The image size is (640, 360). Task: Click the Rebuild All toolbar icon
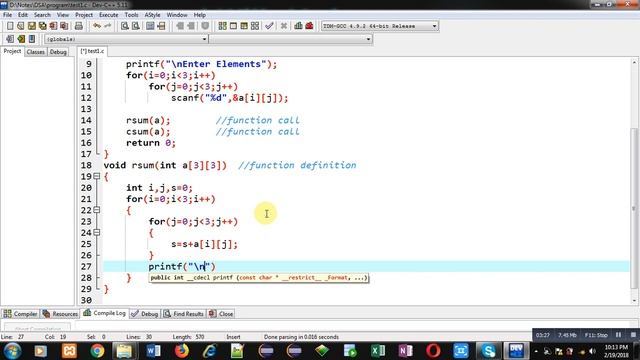pyautogui.click(x=255, y=26)
